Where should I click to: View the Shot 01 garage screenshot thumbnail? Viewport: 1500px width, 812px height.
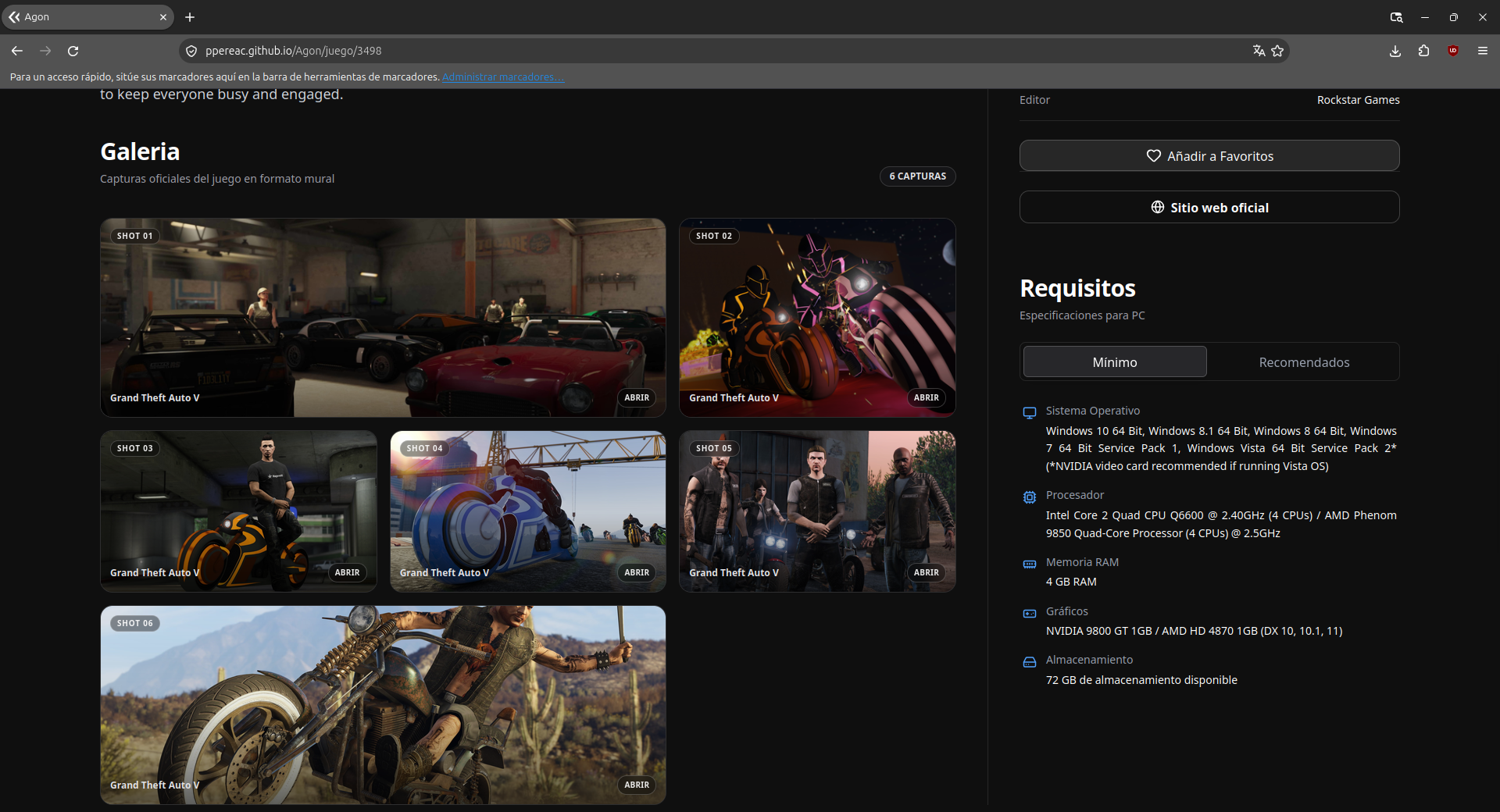pyautogui.click(x=383, y=318)
